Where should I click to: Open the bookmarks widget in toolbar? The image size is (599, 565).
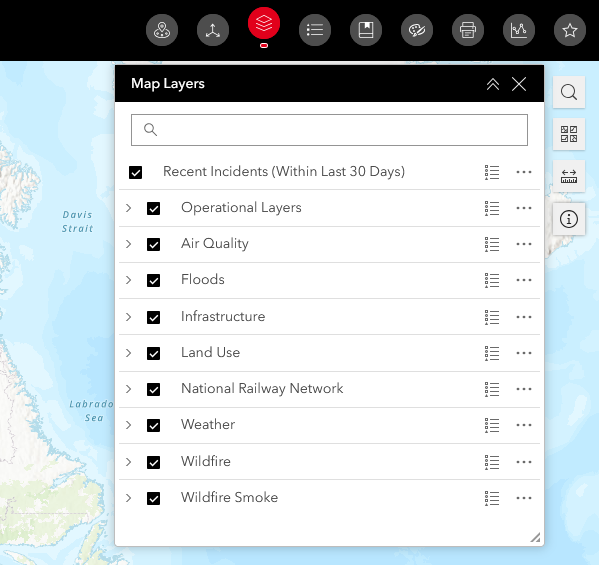(366, 30)
